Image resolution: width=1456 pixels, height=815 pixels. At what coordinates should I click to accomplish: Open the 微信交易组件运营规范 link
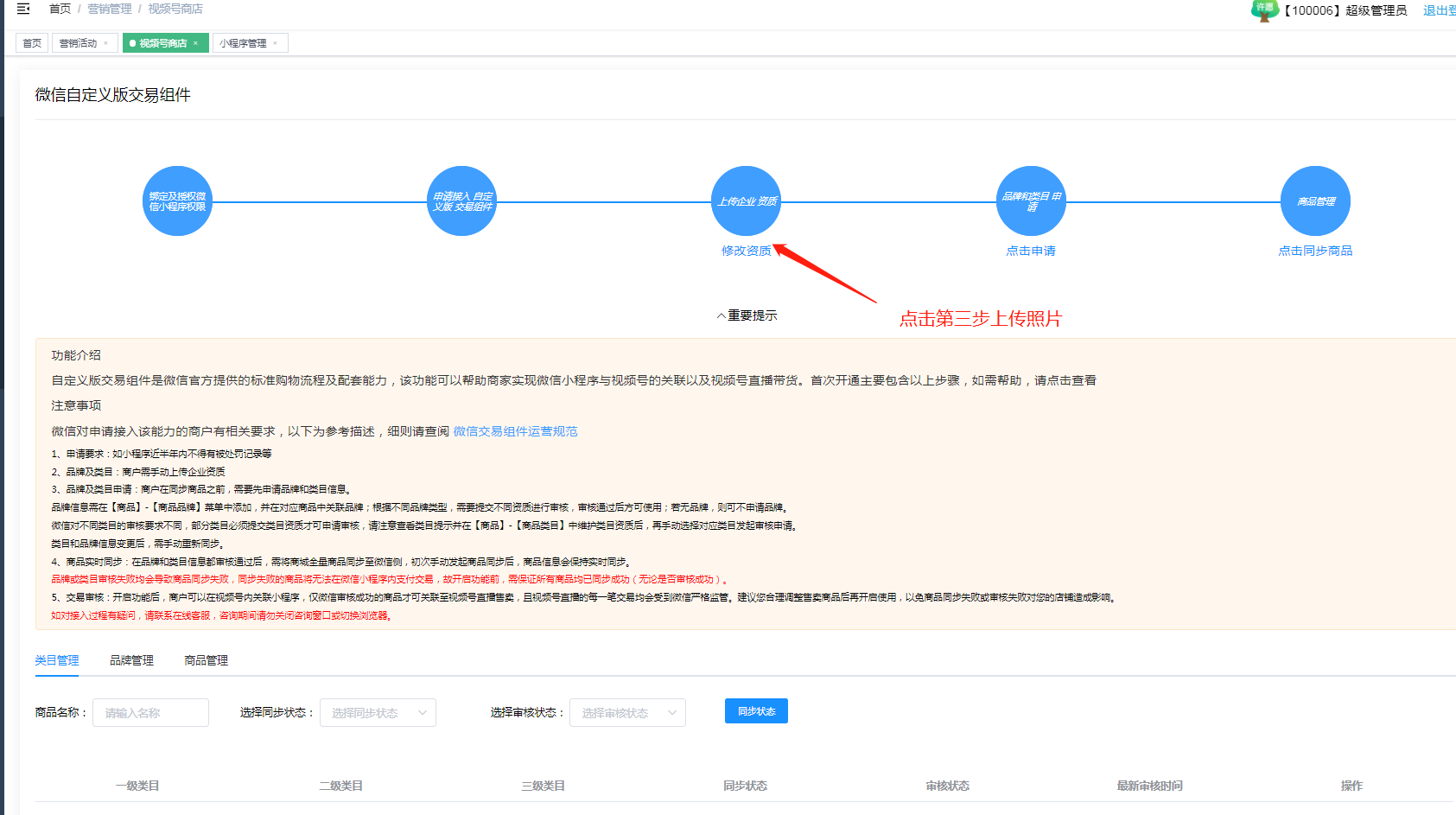515,431
